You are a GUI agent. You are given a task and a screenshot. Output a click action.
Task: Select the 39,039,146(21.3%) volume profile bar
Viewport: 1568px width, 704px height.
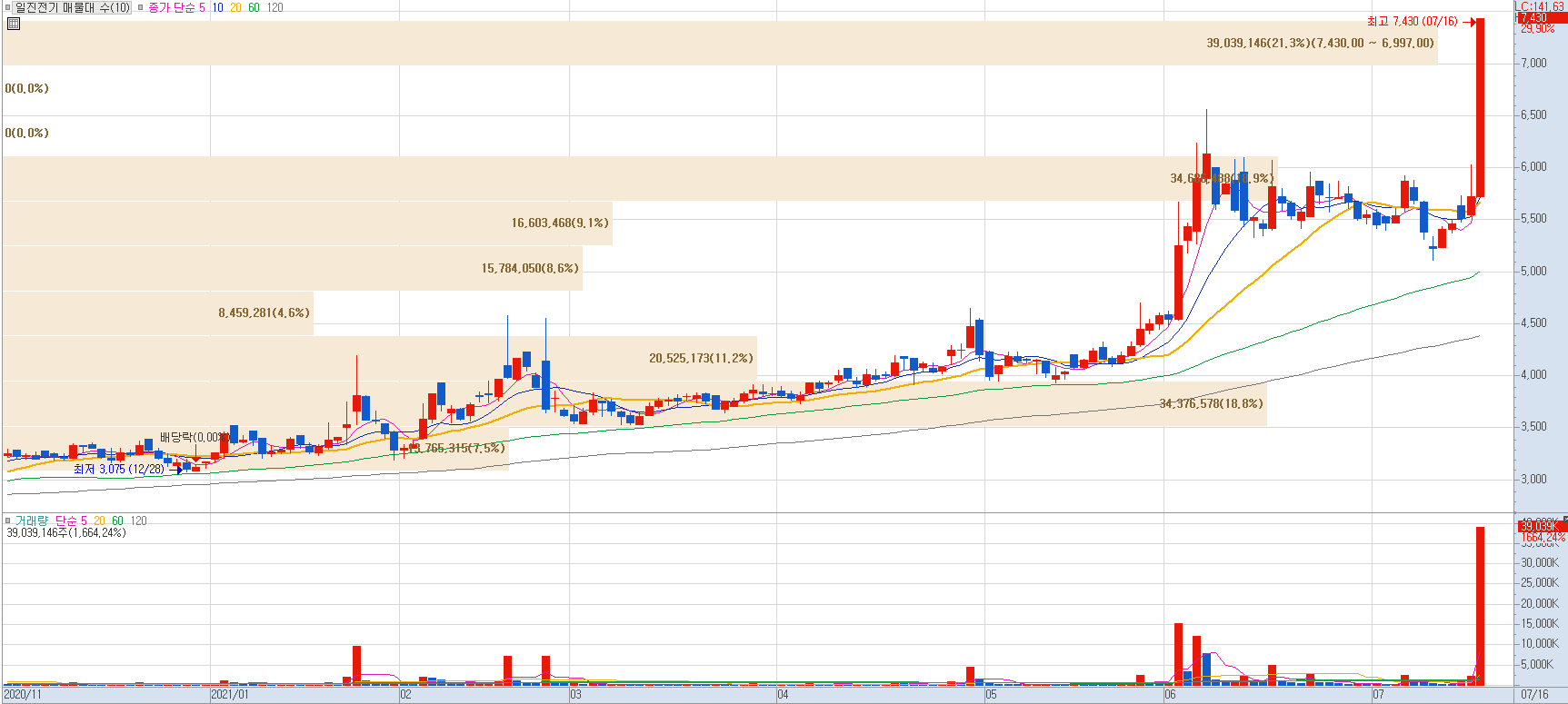coord(720,43)
